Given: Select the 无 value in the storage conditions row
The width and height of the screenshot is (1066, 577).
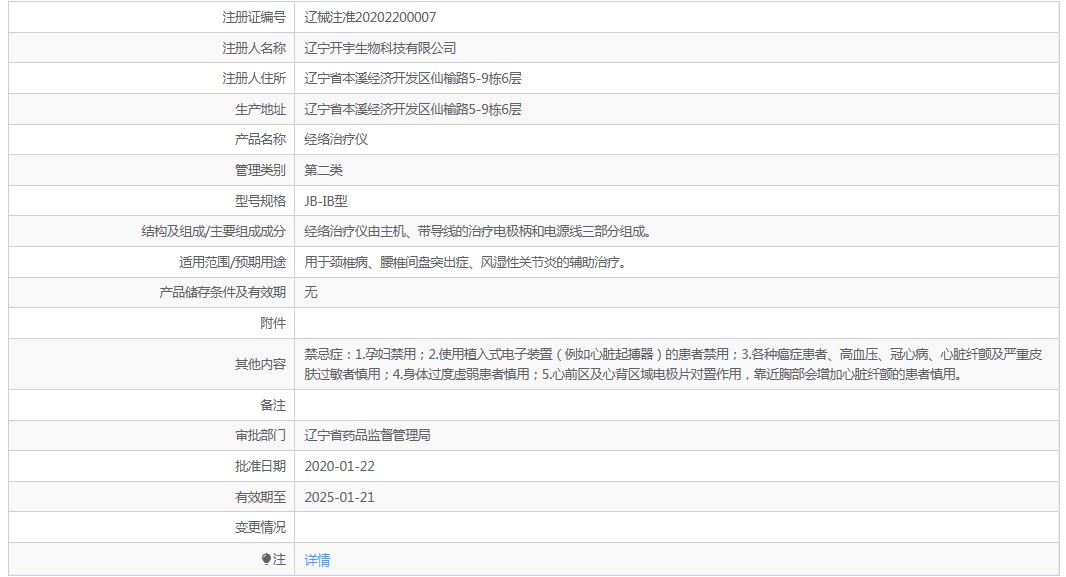Looking at the screenshot, I should (x=311, y=292).
